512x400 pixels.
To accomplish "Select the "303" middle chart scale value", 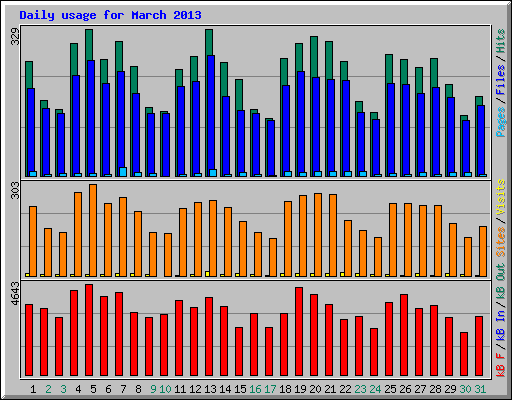I will 15,190.
